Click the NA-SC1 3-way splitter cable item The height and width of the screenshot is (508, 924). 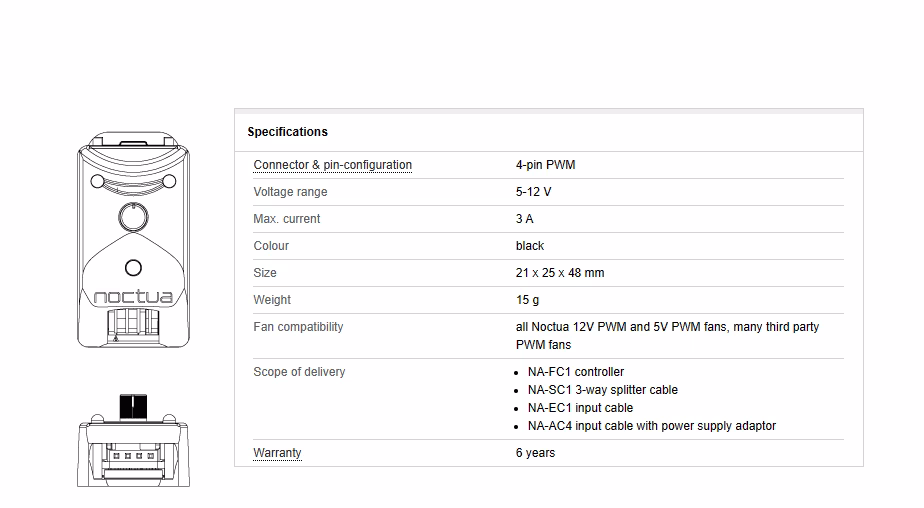tap(603, 390)
